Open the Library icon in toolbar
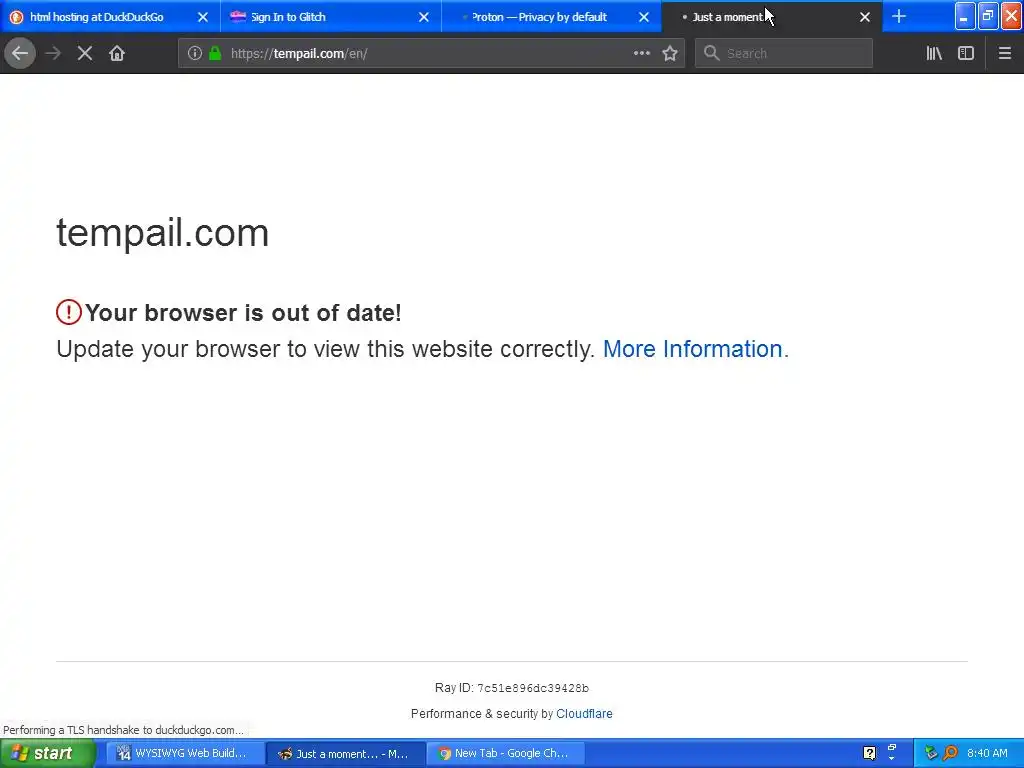The height and width of the screenshot is (768, 1024). pos(934,54)
